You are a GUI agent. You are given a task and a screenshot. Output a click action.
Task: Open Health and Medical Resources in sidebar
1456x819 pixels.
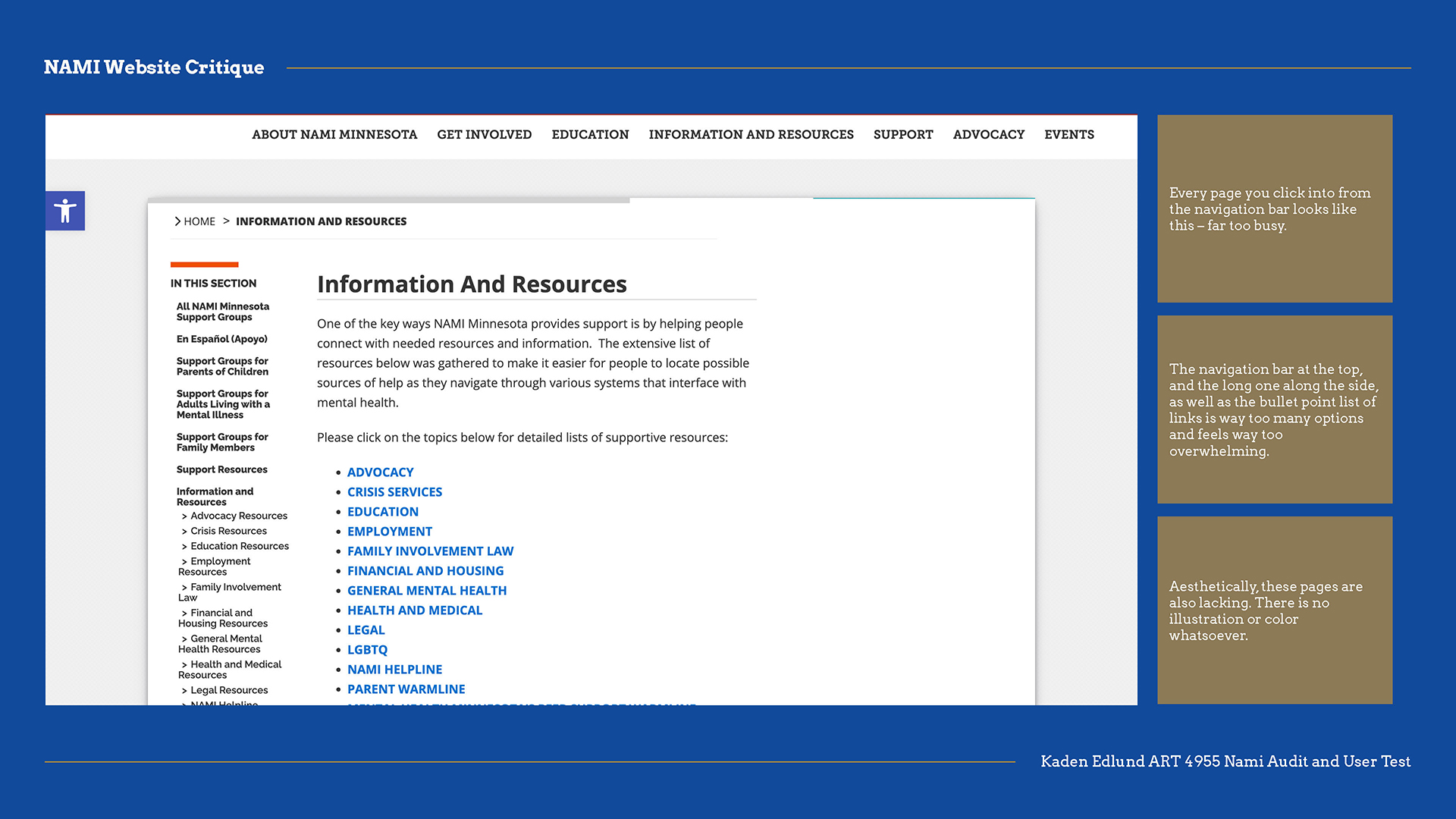231,670
